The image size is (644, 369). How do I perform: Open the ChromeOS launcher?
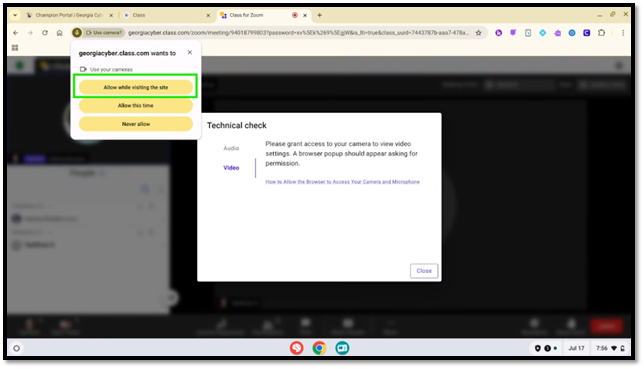pos(16,348)
